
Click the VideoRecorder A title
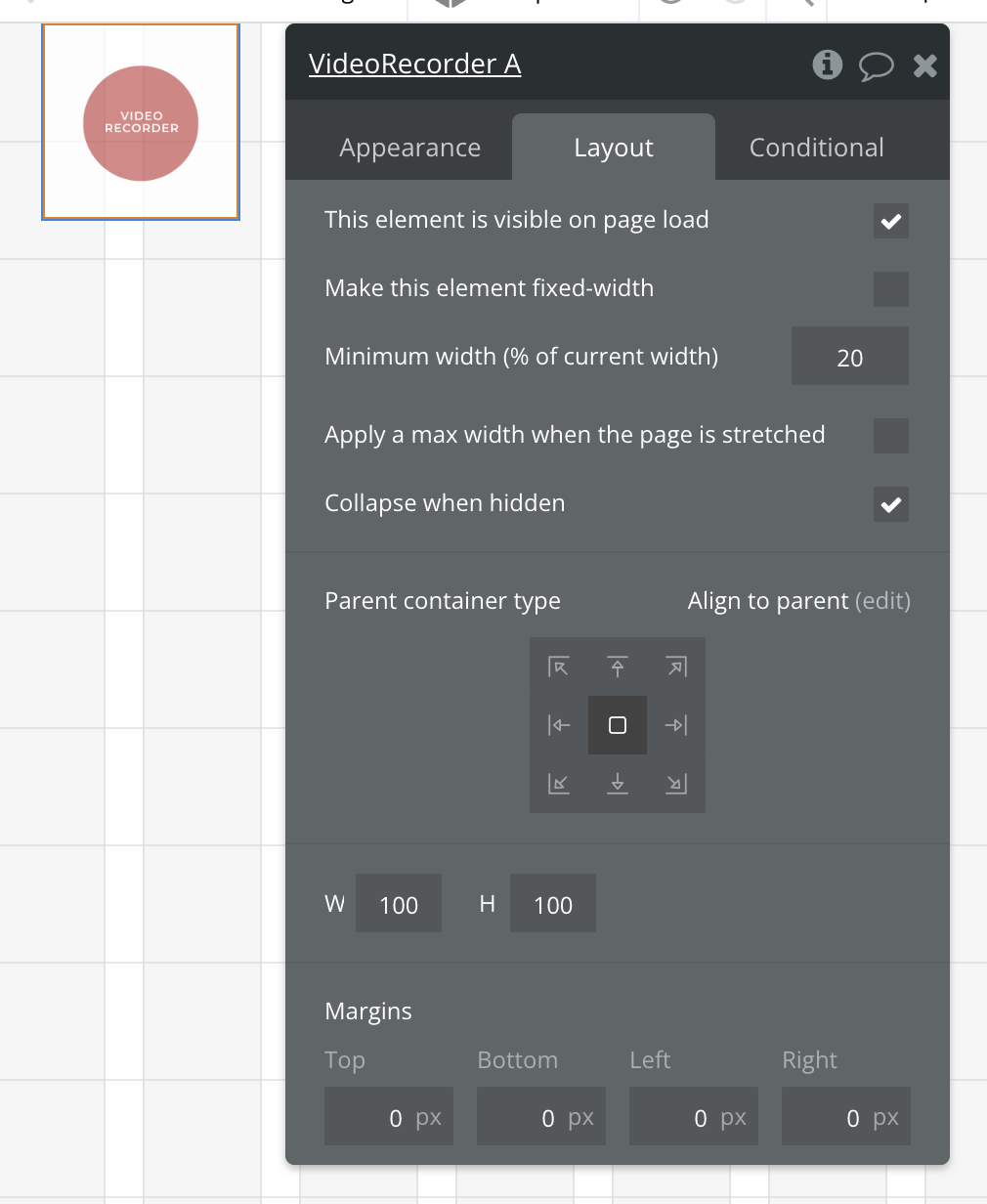coord(414,64)
